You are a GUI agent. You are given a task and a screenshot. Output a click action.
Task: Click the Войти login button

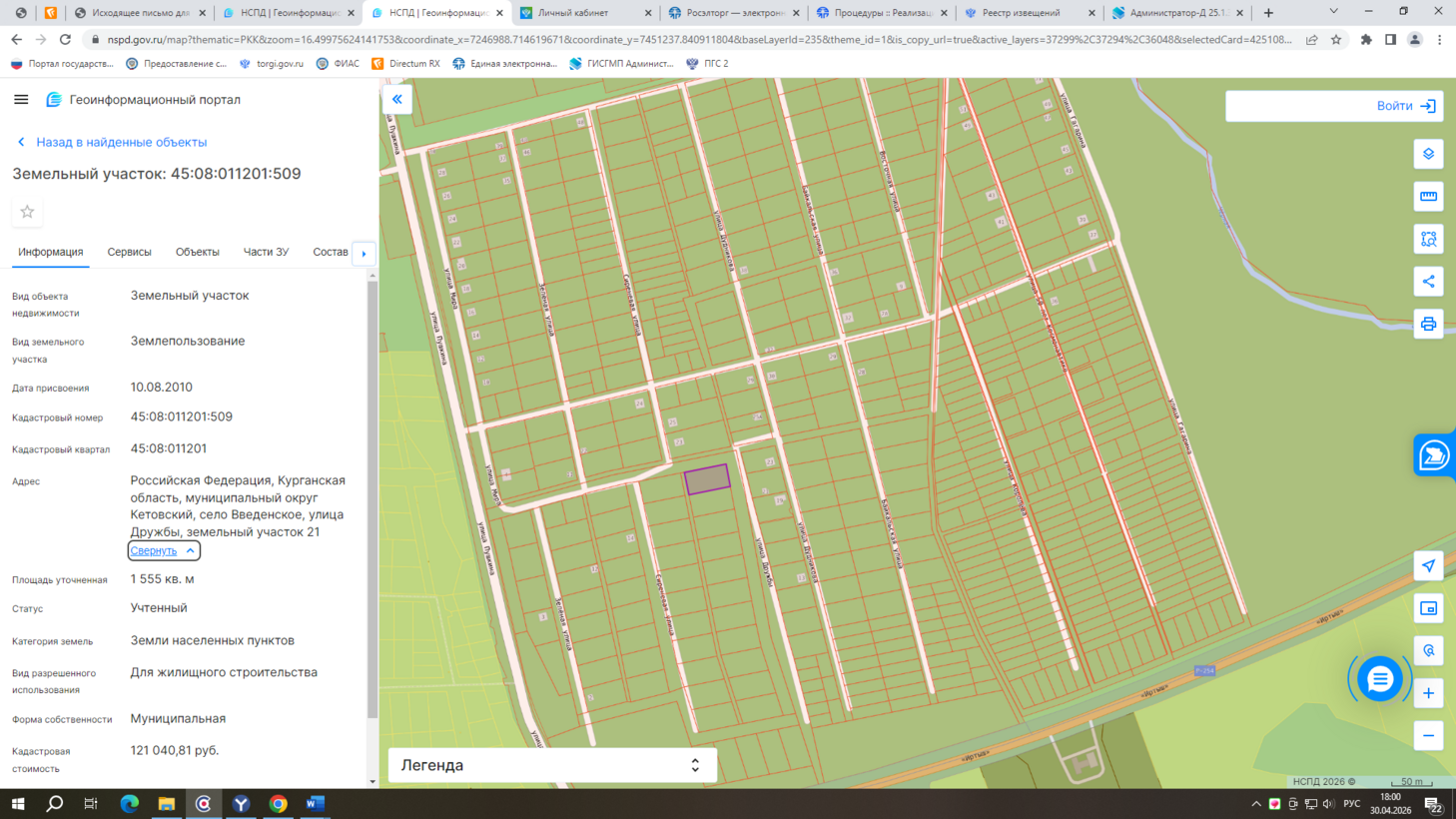1333,106
